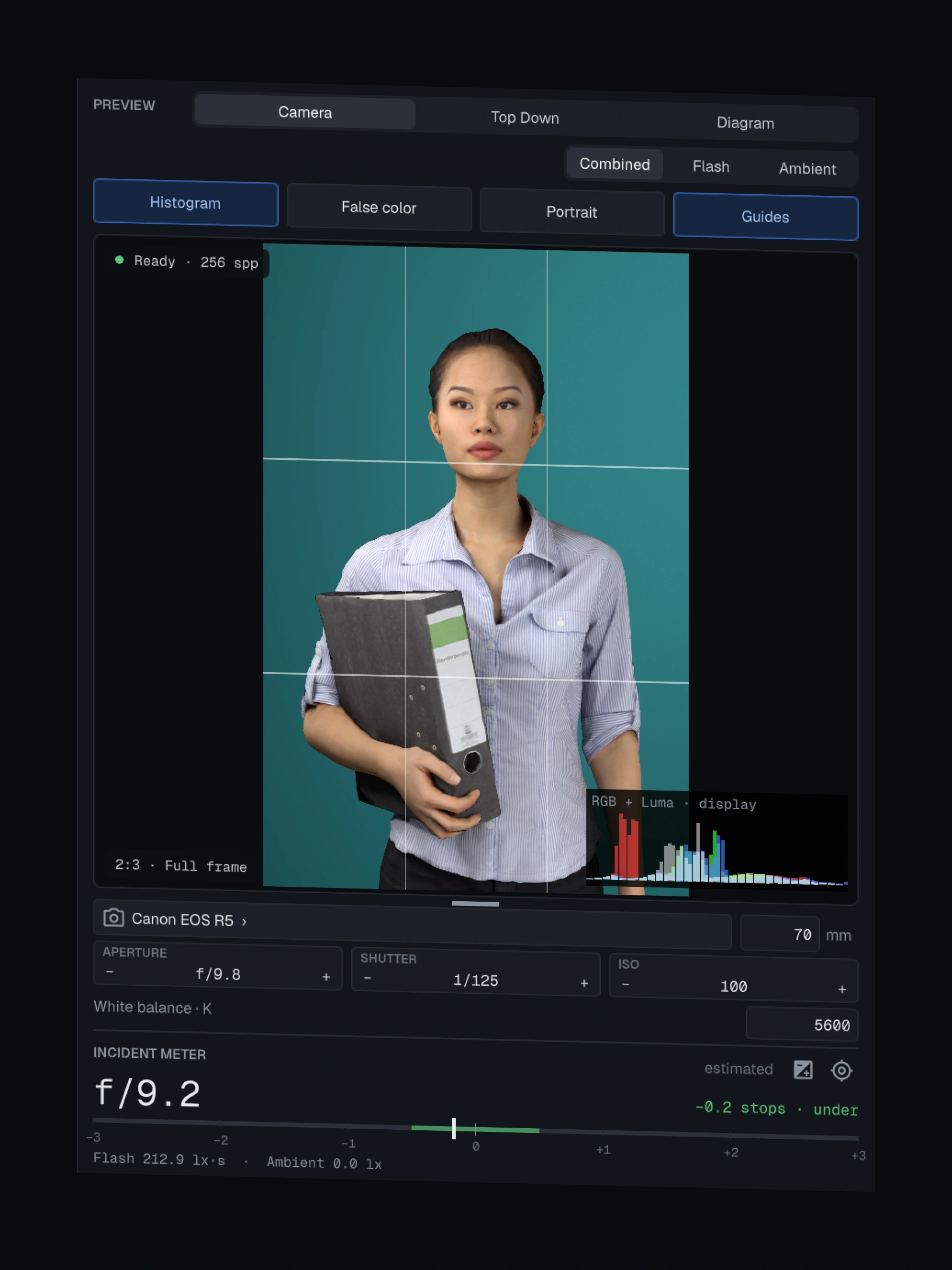
Task: Click the "Ambient 0.0 lx" reading
Action: 324,1163
